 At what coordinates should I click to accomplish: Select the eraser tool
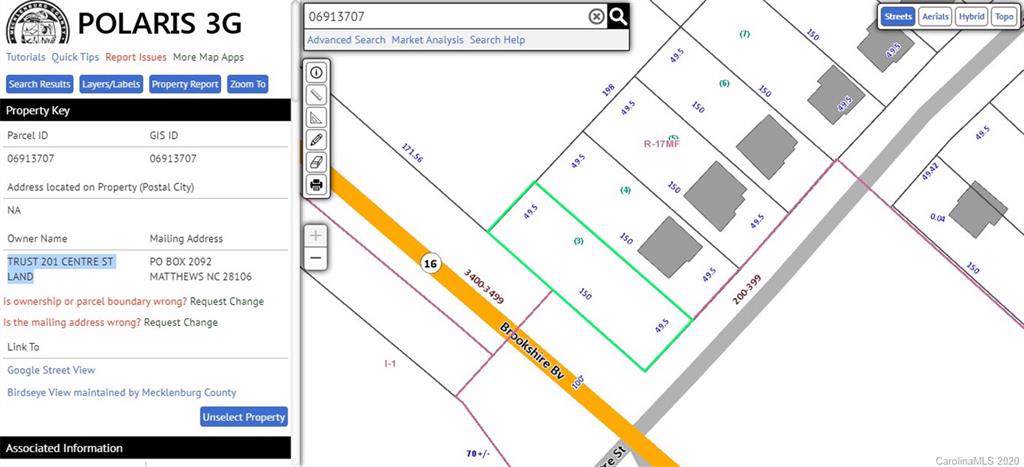(x=317, y=162)
